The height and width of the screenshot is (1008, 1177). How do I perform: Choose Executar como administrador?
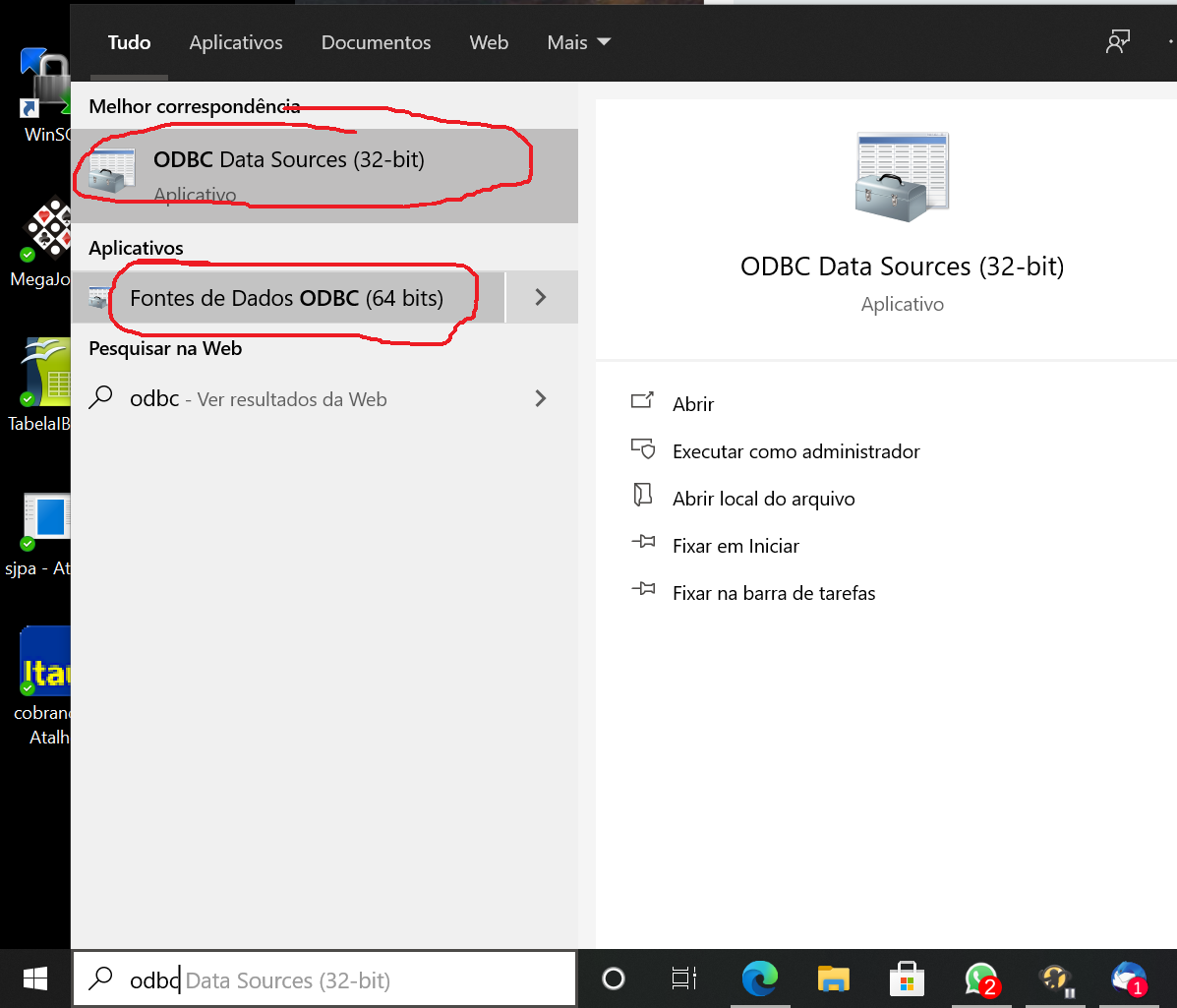click(x=795, y=451)
